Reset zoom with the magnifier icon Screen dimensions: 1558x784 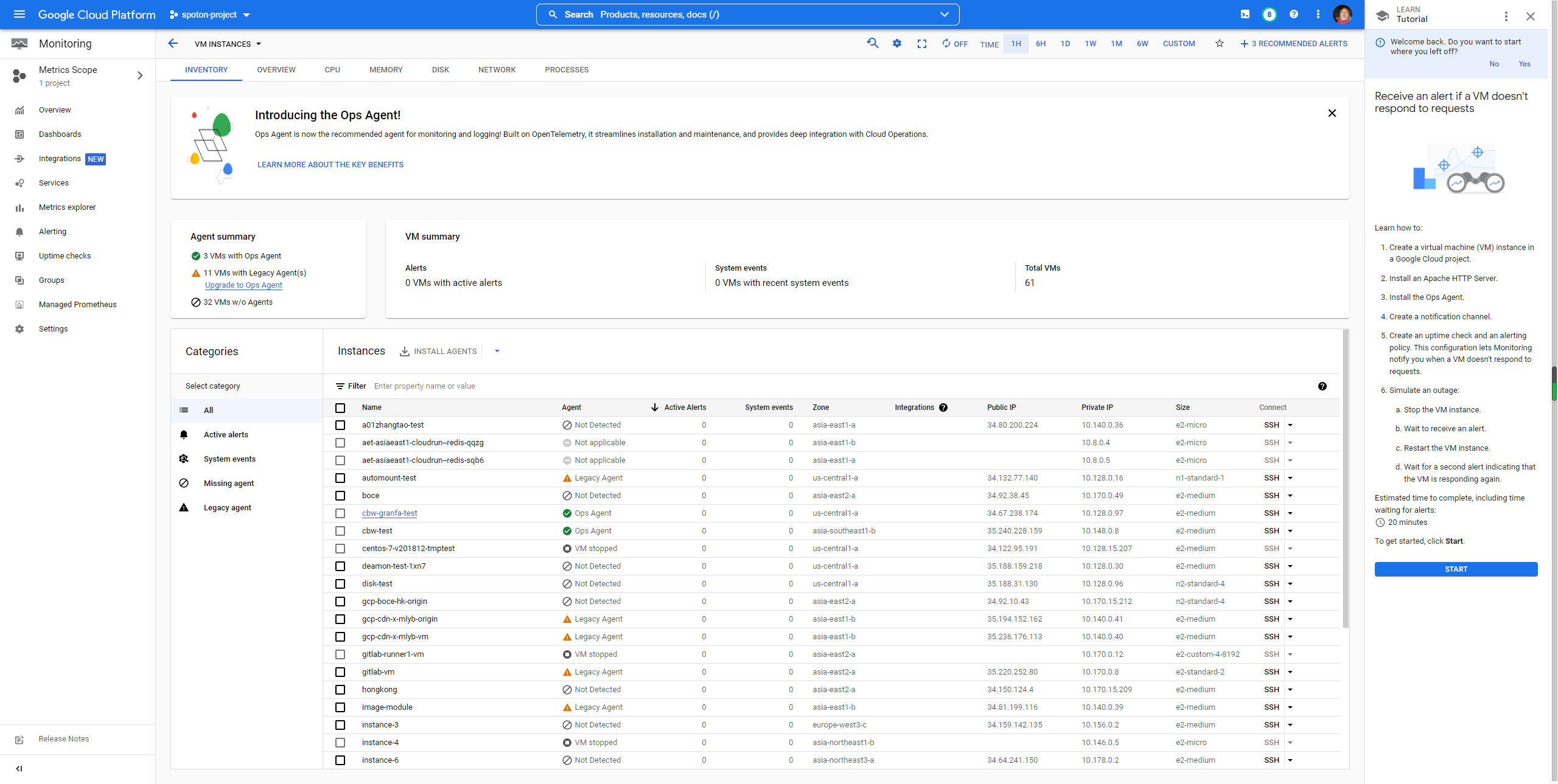[x=873, y=43]
